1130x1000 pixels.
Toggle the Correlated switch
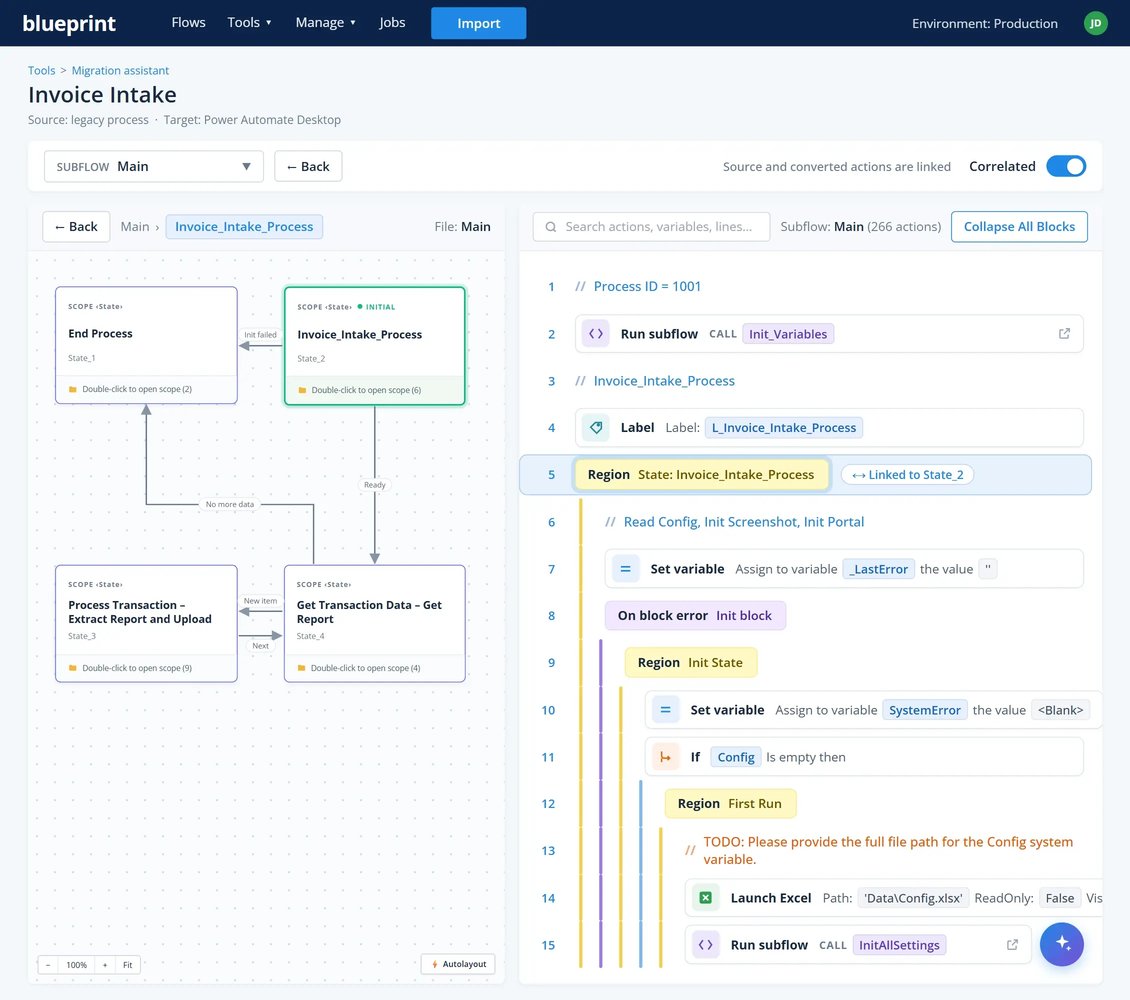[x=1066, y=166]
